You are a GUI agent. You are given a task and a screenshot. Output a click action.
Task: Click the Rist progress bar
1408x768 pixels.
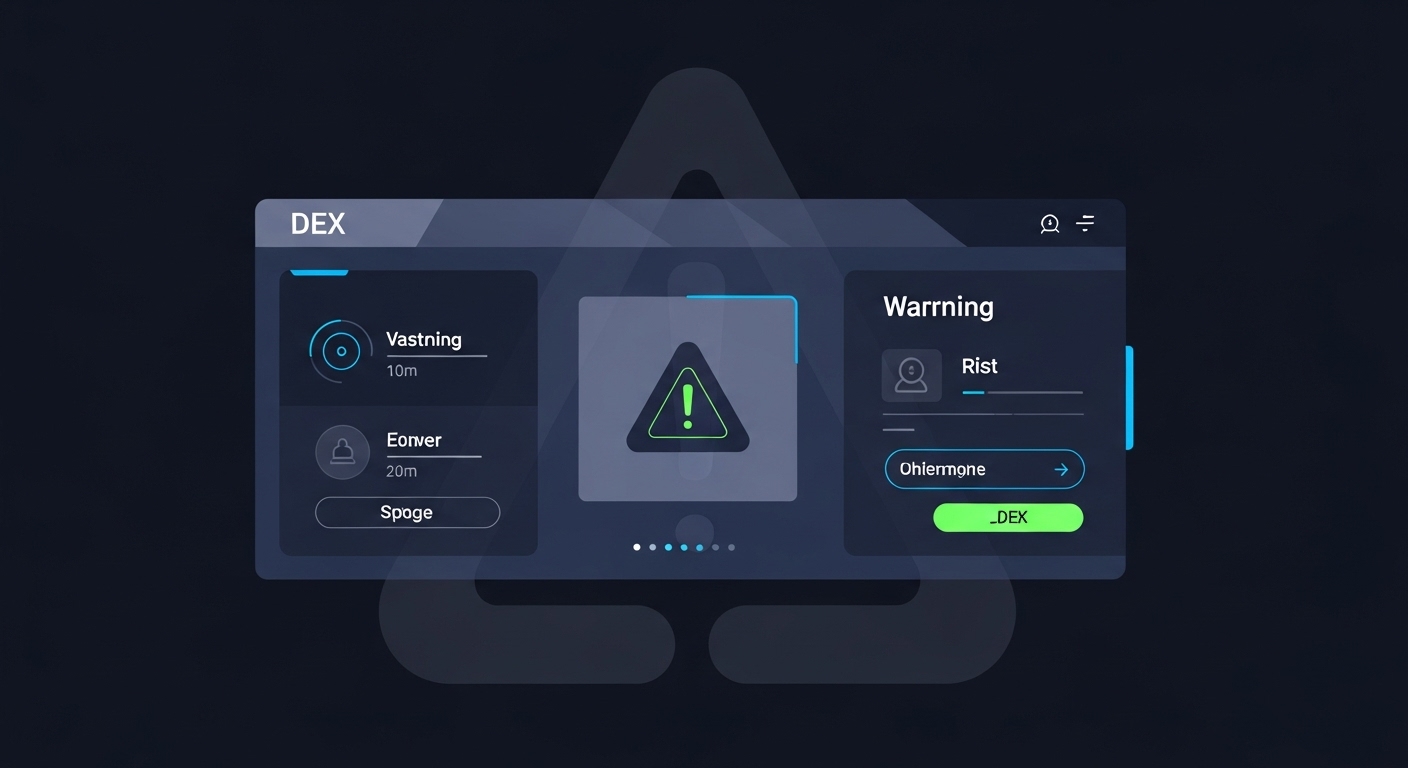point(1022,393)
